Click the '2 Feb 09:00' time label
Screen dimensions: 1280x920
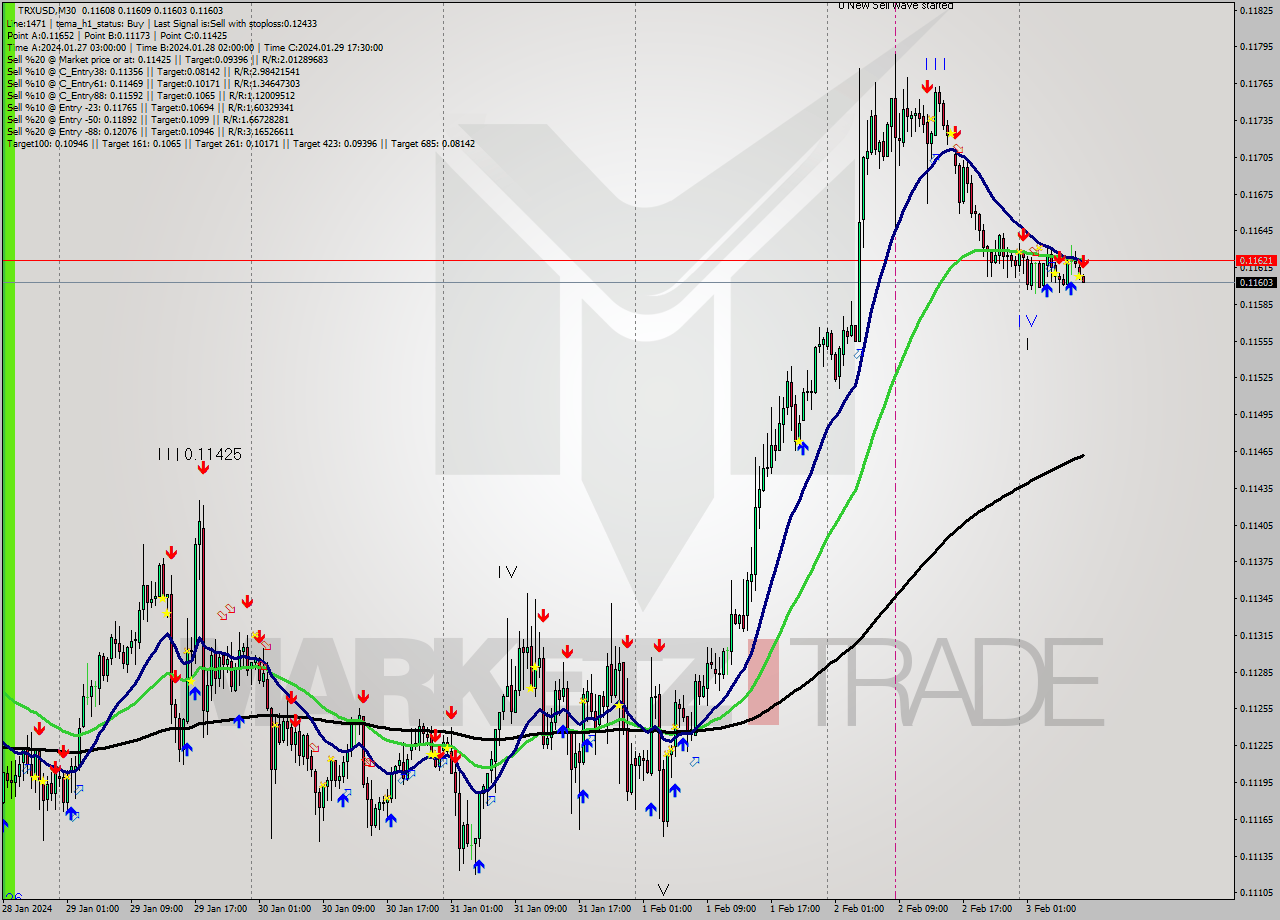[x=923, y=909]
